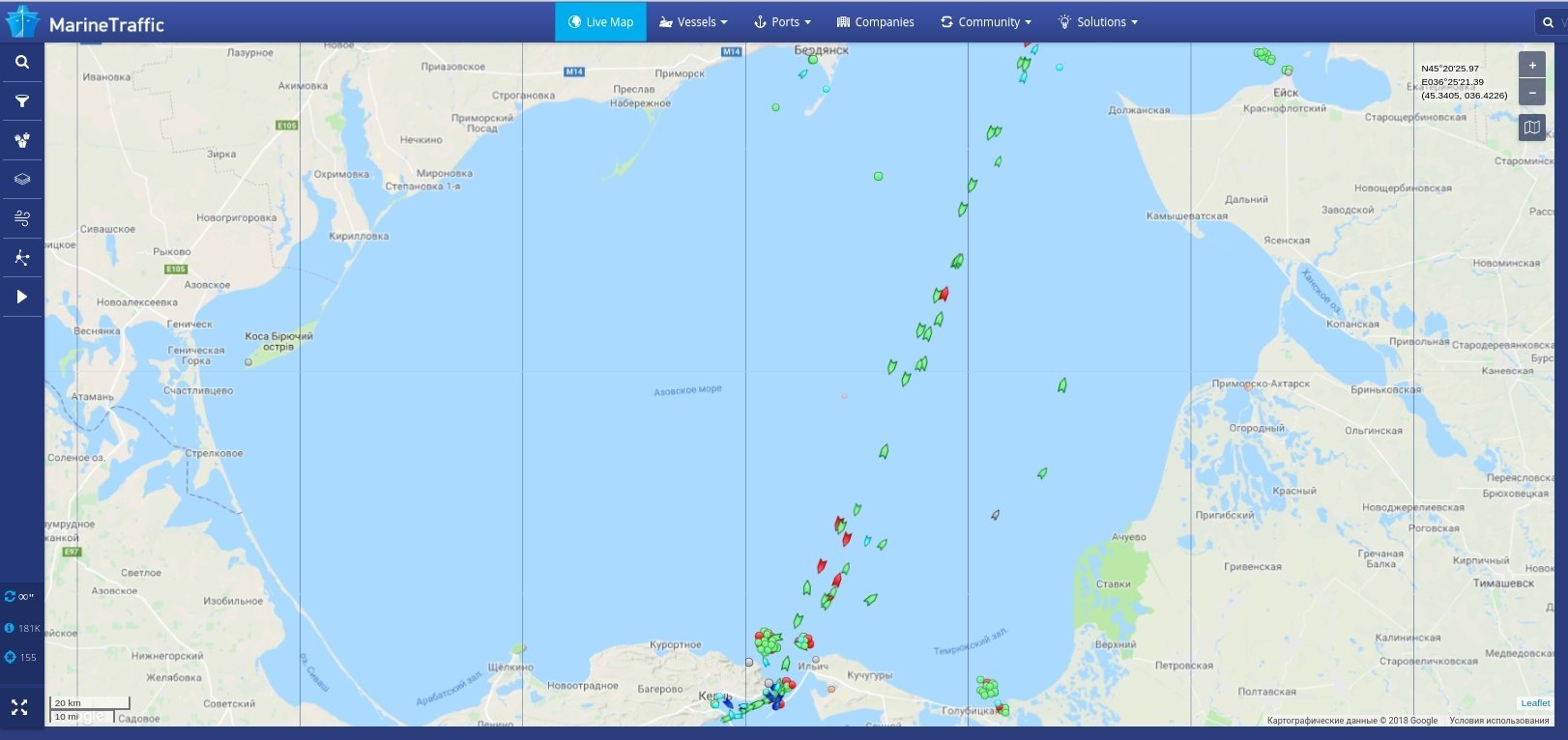Select the green vessel near Приморско-Ахтарск offshore
Viewport: 1568px width, 740px height.
1062,385
